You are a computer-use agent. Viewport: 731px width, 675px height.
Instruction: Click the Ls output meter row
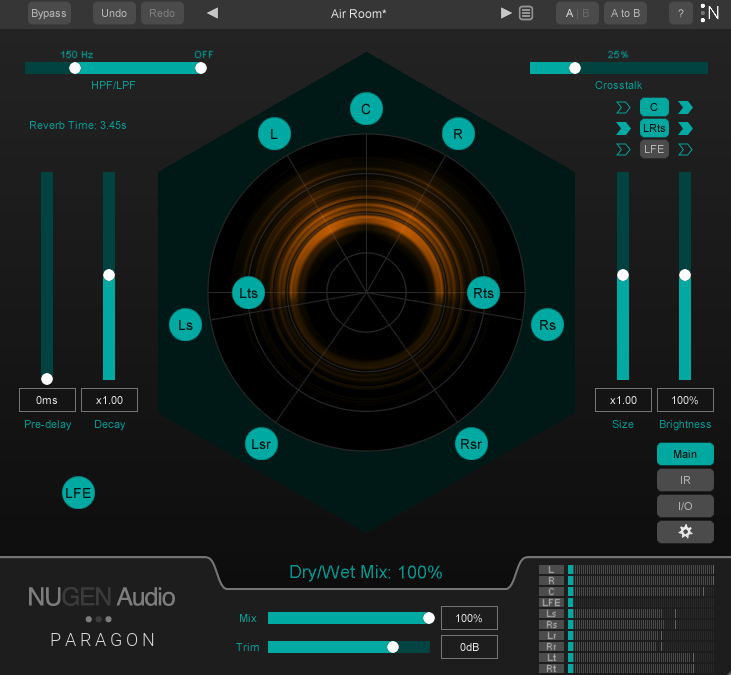click(x=626, y=613)
